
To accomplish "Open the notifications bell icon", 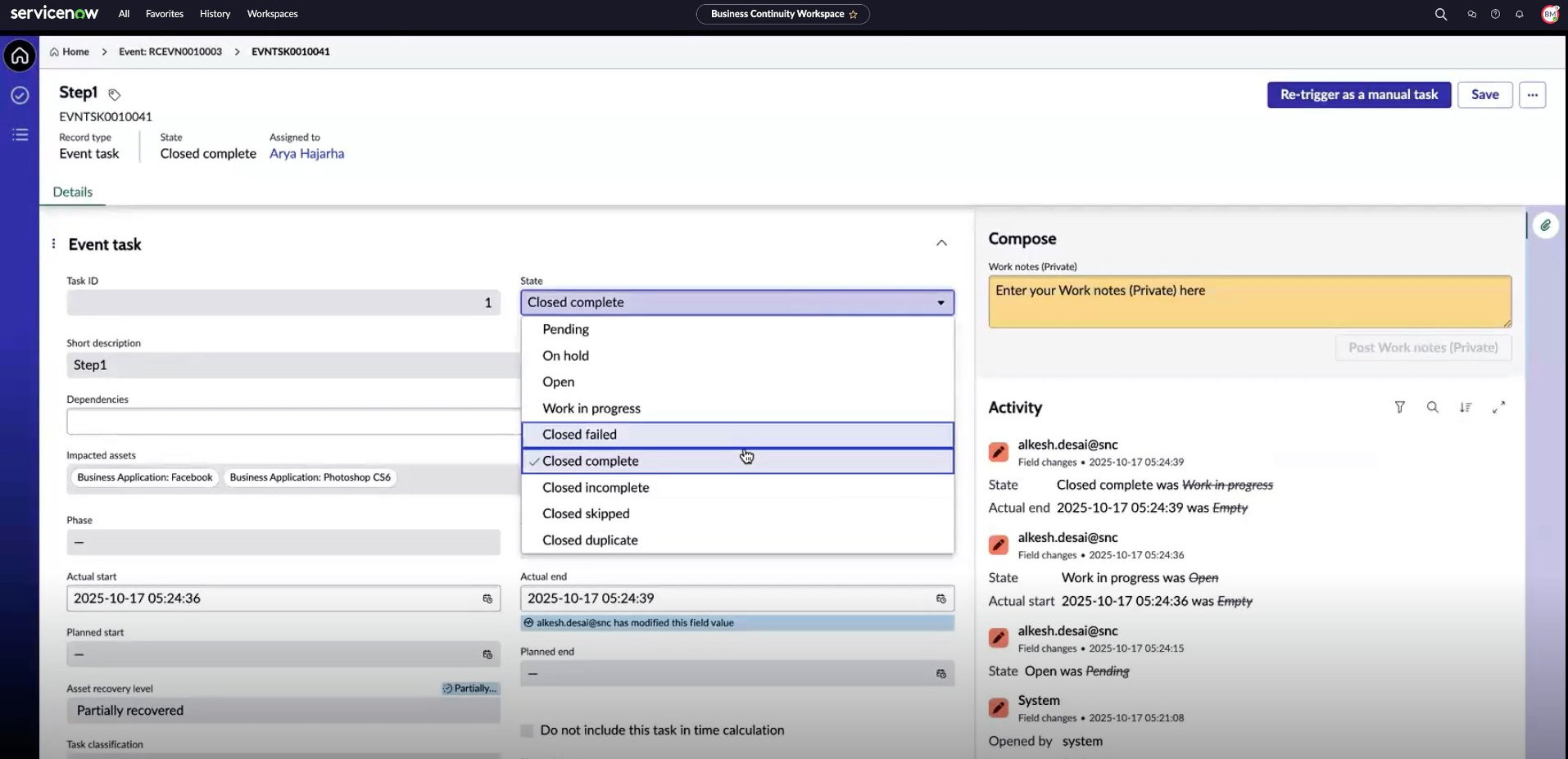I will pyautogui.click(x=1519, y=14).
